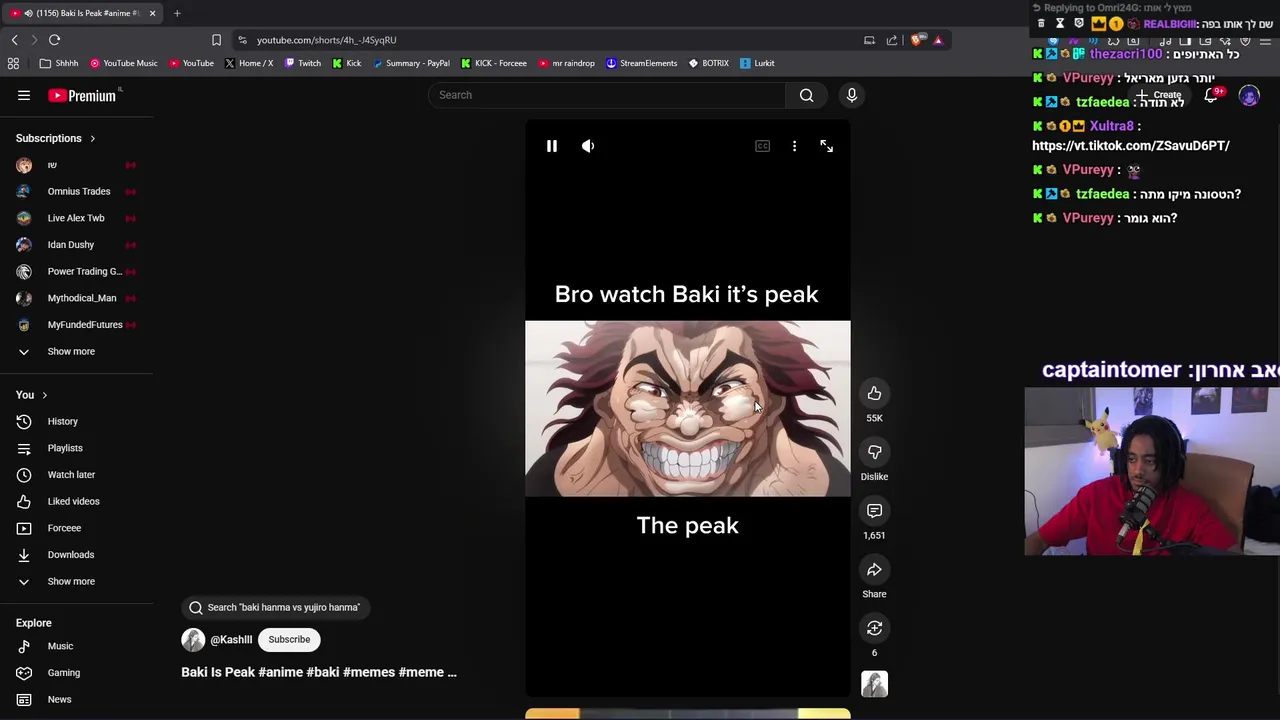This screenshot has height=720, width=1280.
Task: Open the account avatar menu
Action: click(1249, 95)
